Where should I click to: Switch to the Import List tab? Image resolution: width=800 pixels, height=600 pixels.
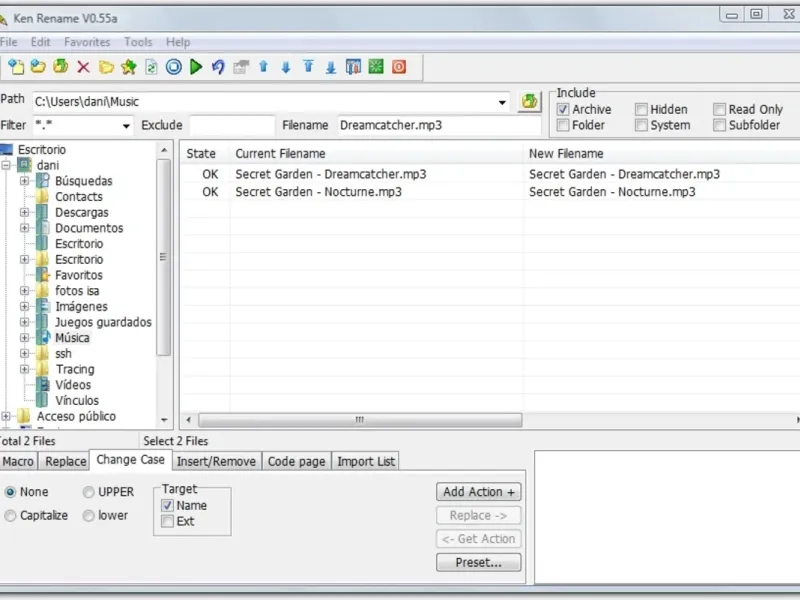pyautogui.click(x=366, y=461)
